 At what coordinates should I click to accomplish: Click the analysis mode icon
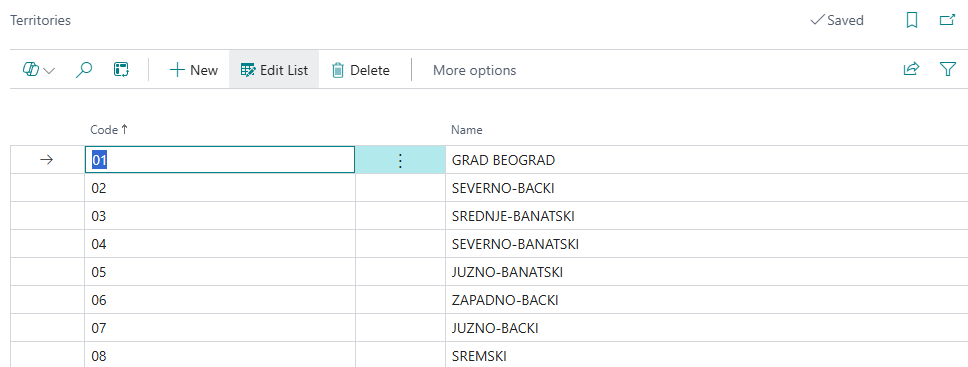[x=121, y=70]
